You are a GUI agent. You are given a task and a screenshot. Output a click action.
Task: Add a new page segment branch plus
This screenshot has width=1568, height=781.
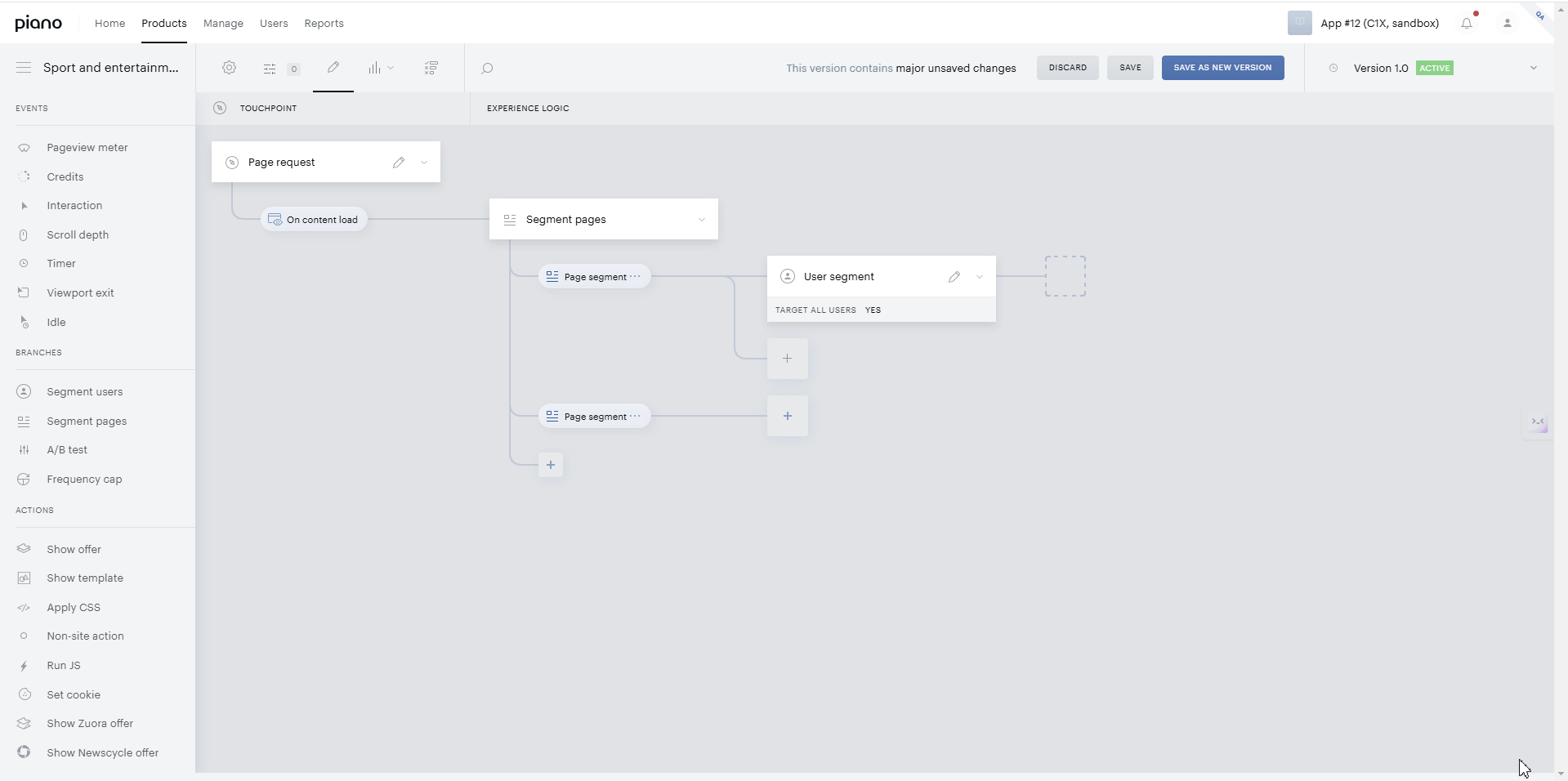tap(551, 465)
